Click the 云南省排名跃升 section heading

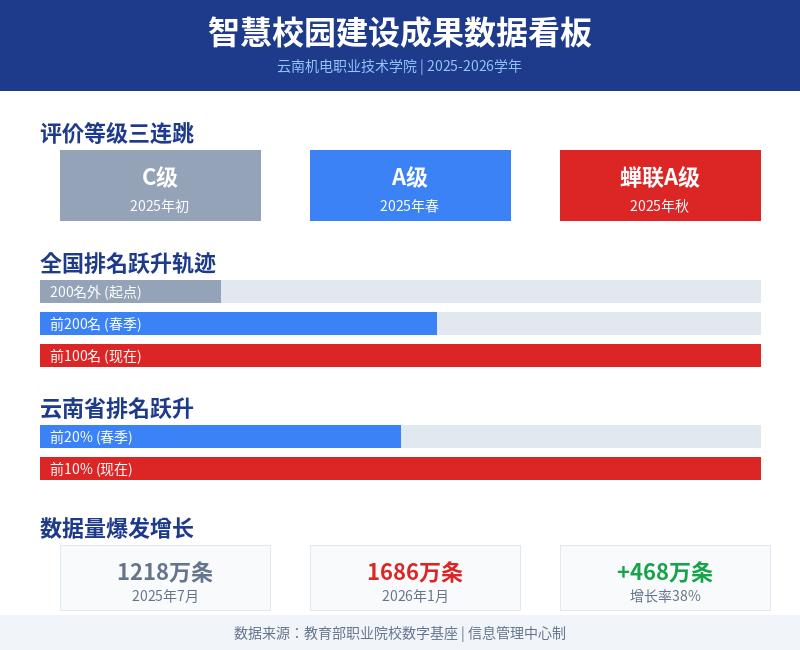coord(117,409)
